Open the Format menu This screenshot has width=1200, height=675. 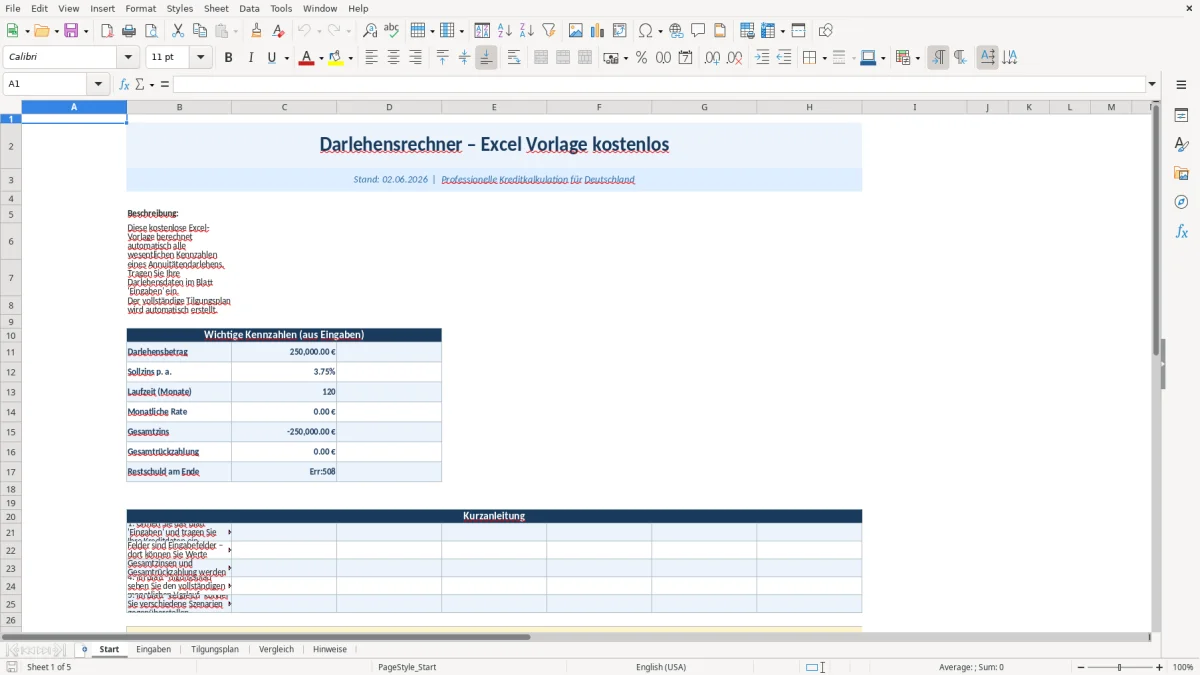[140, 8]
